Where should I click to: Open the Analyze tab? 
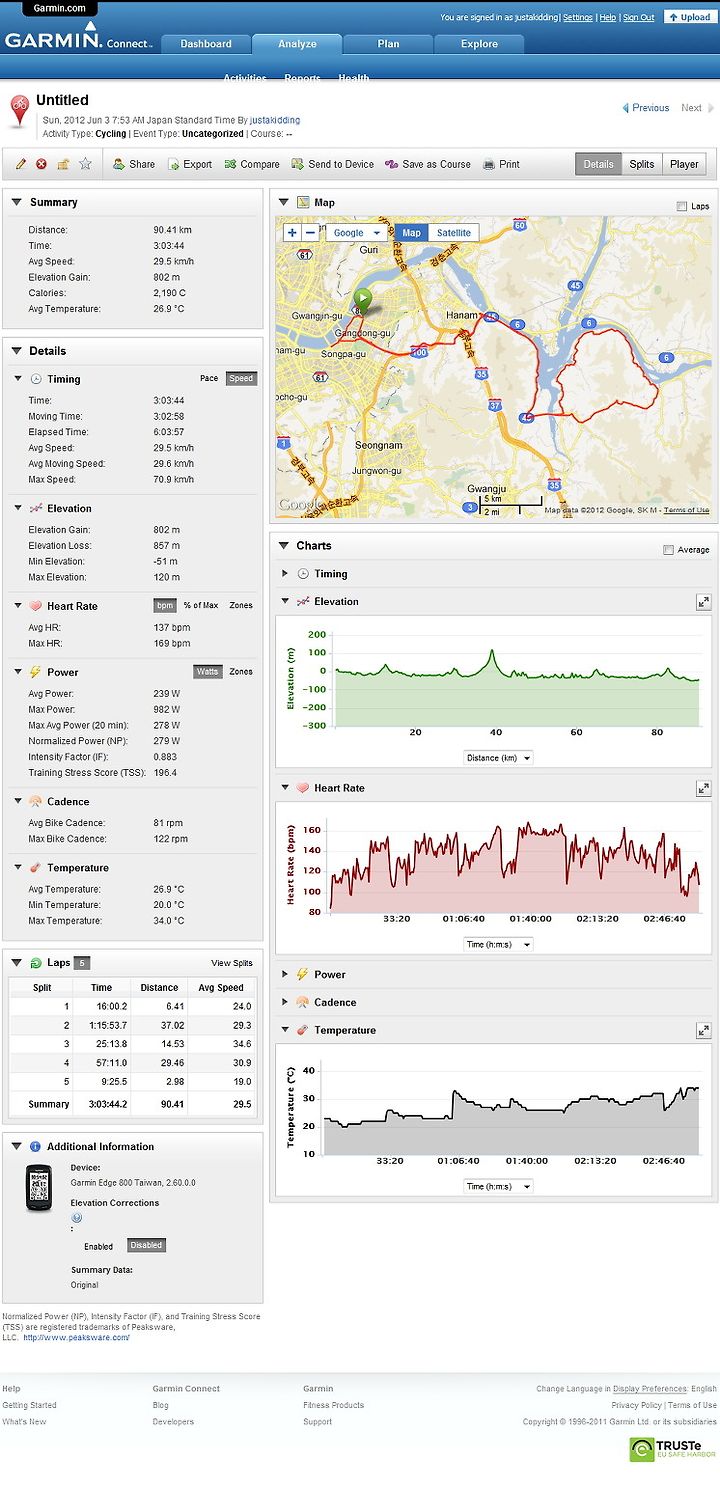pyautogui.click(x=297, y=44)
